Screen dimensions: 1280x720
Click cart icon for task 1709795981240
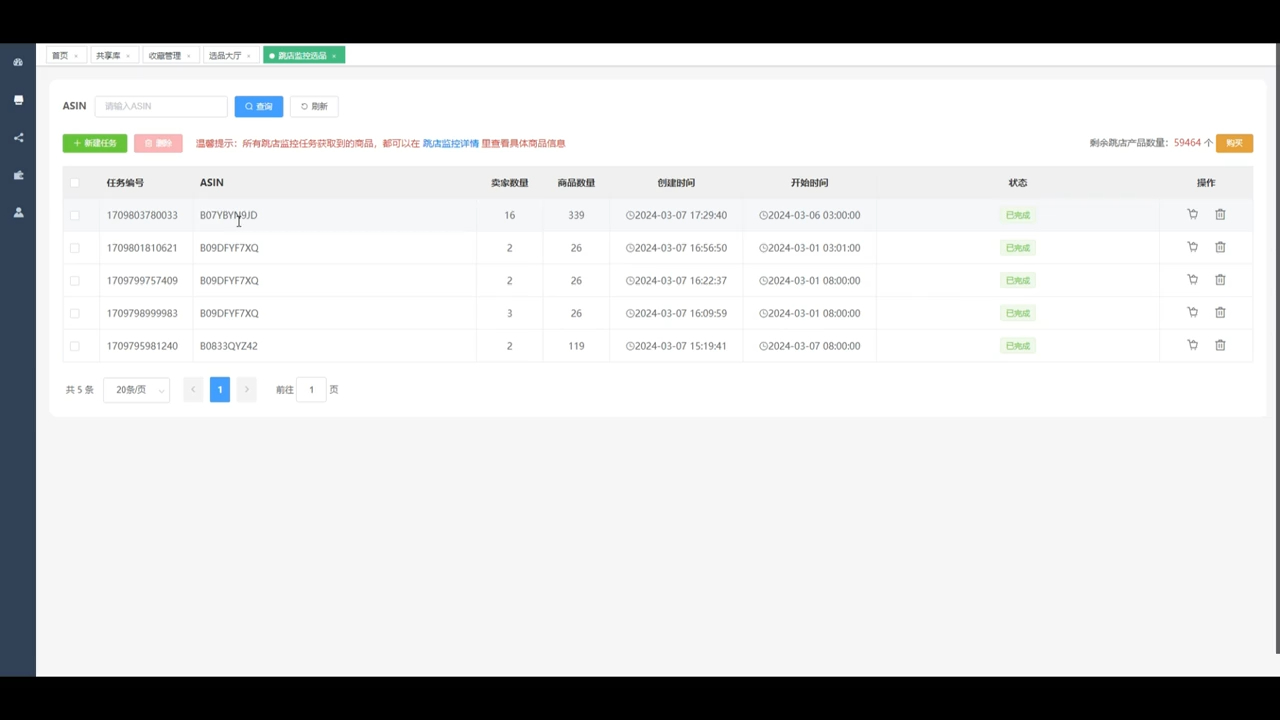tap(1192, 345)
